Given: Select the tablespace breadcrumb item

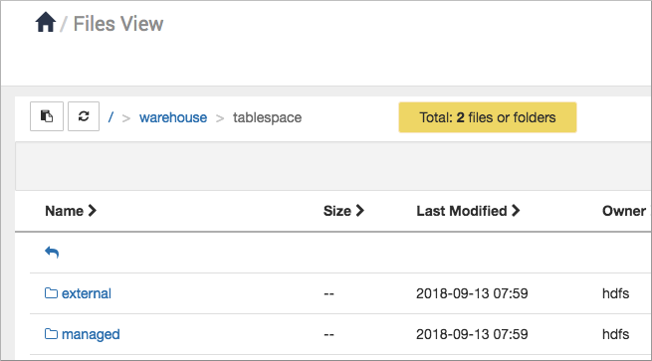Looking at the screenshot, I should [x=267, y=118].
